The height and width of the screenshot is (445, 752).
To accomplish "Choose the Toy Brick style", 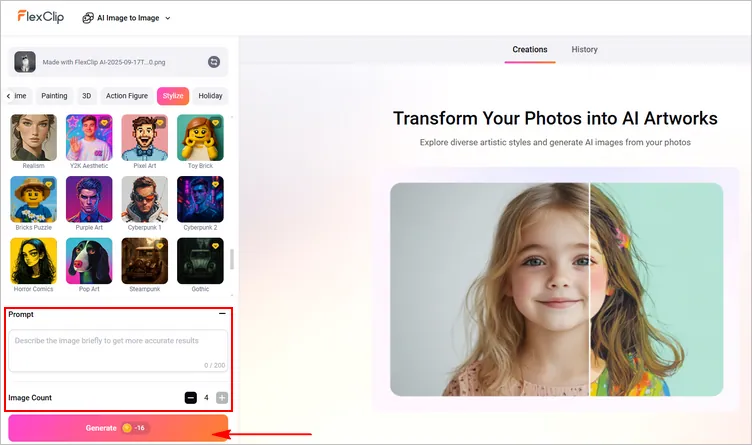I will (200, 138).
